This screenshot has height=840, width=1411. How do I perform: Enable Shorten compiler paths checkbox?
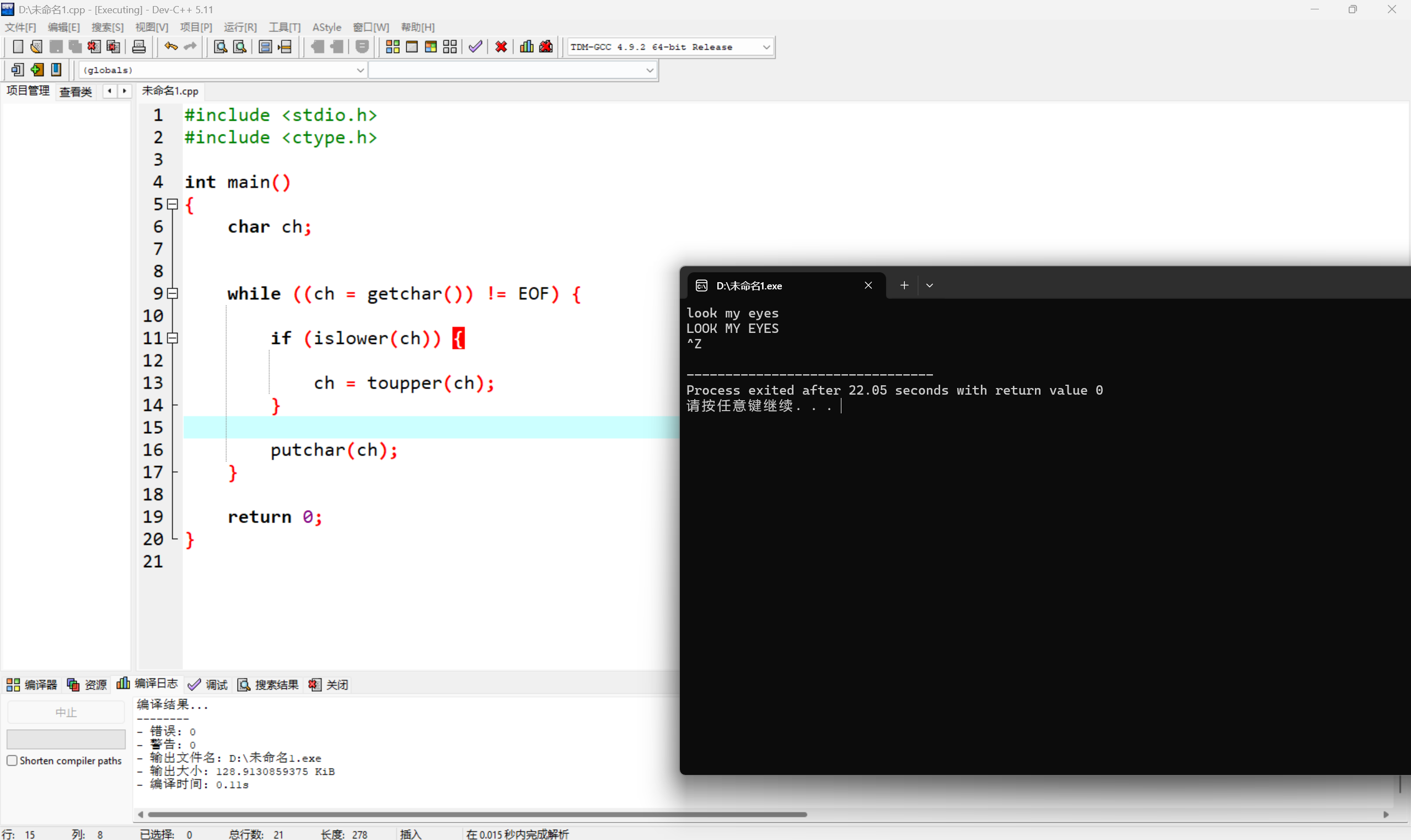point(12,760)
